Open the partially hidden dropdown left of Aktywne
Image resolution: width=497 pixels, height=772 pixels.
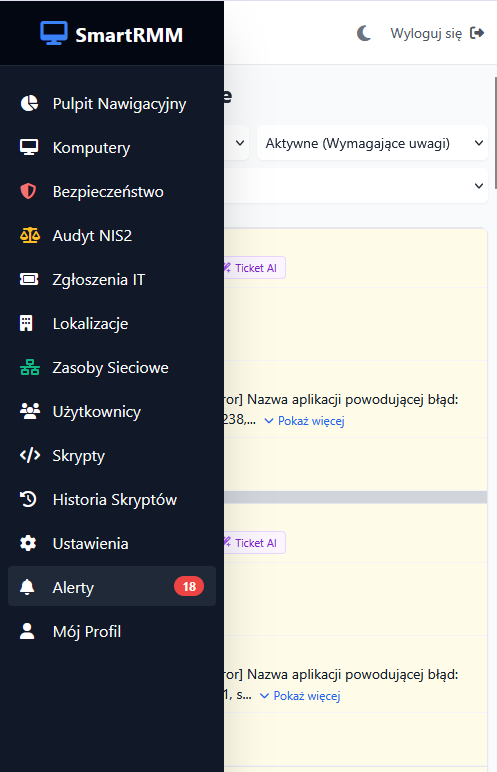[x=236, y=143]
